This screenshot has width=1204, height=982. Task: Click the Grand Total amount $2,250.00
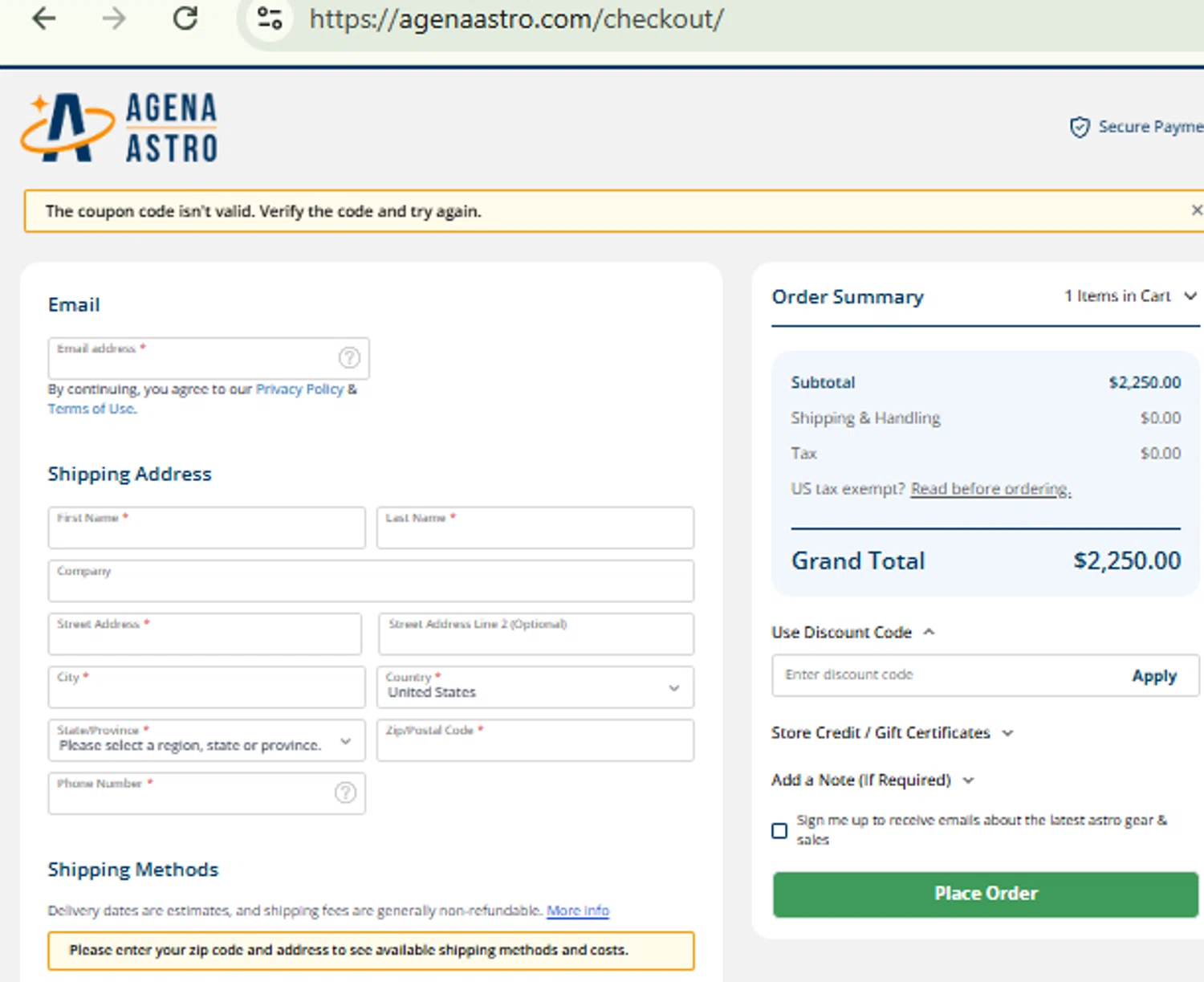[x=1127, y=560]
